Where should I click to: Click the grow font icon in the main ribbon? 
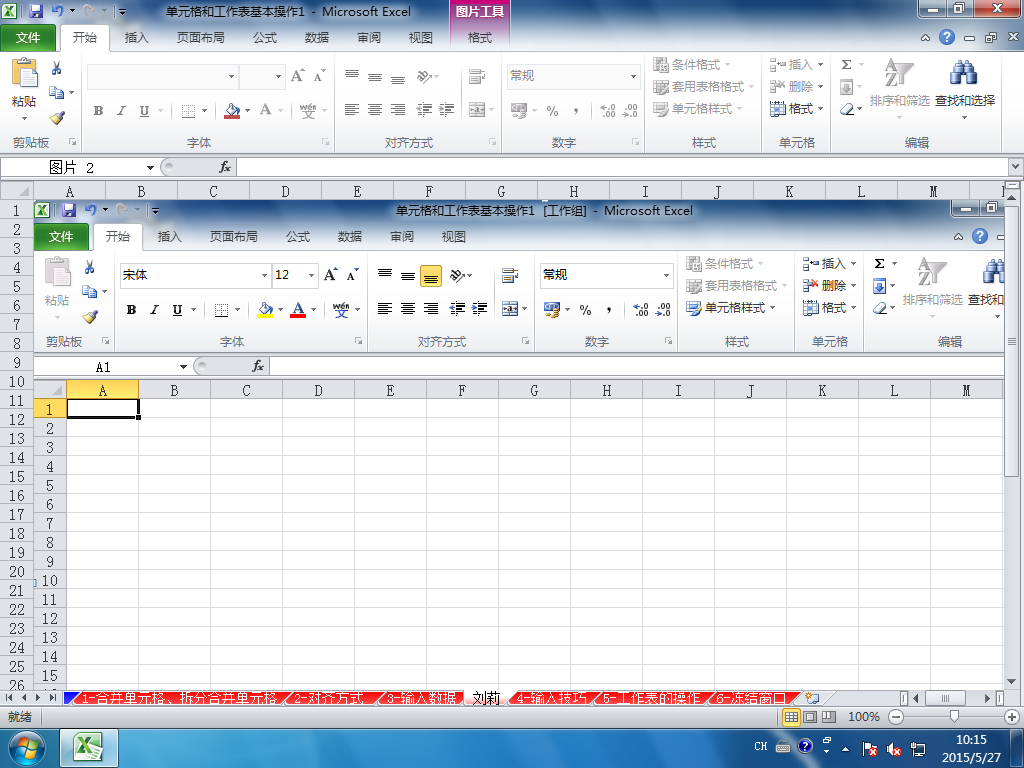tap(298, 76)
